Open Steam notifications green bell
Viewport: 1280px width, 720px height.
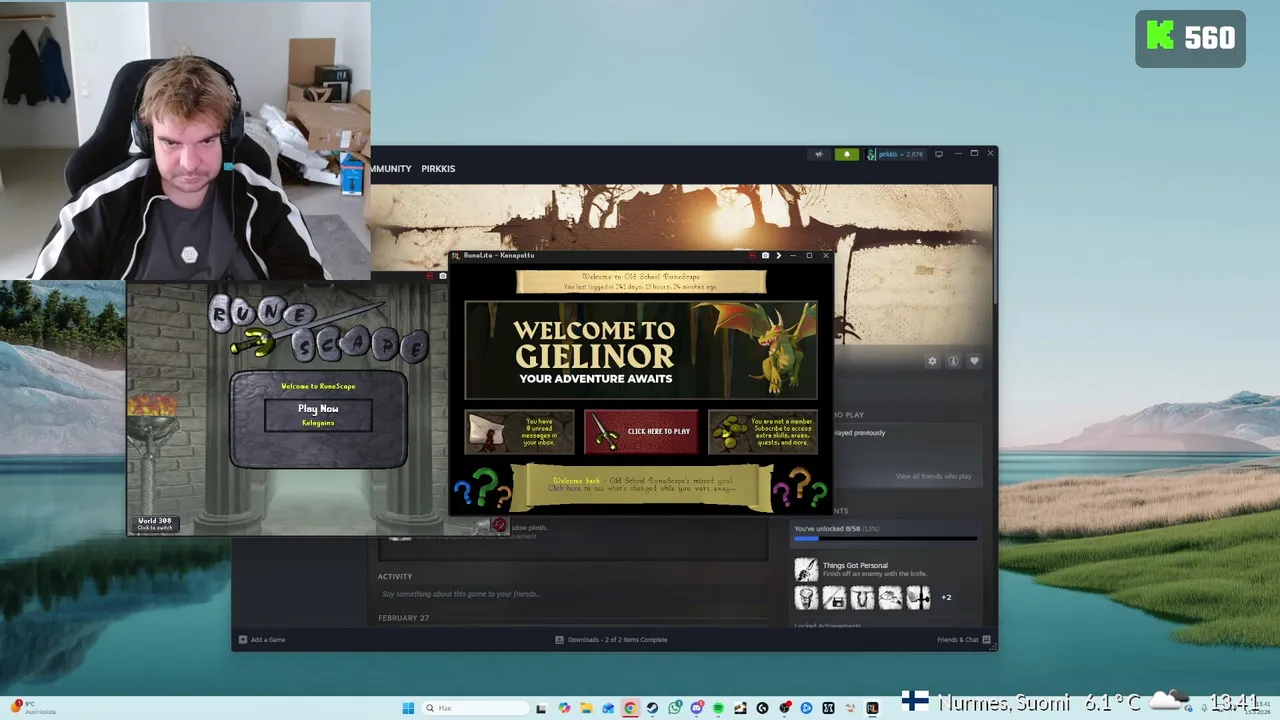coord(846,154)
